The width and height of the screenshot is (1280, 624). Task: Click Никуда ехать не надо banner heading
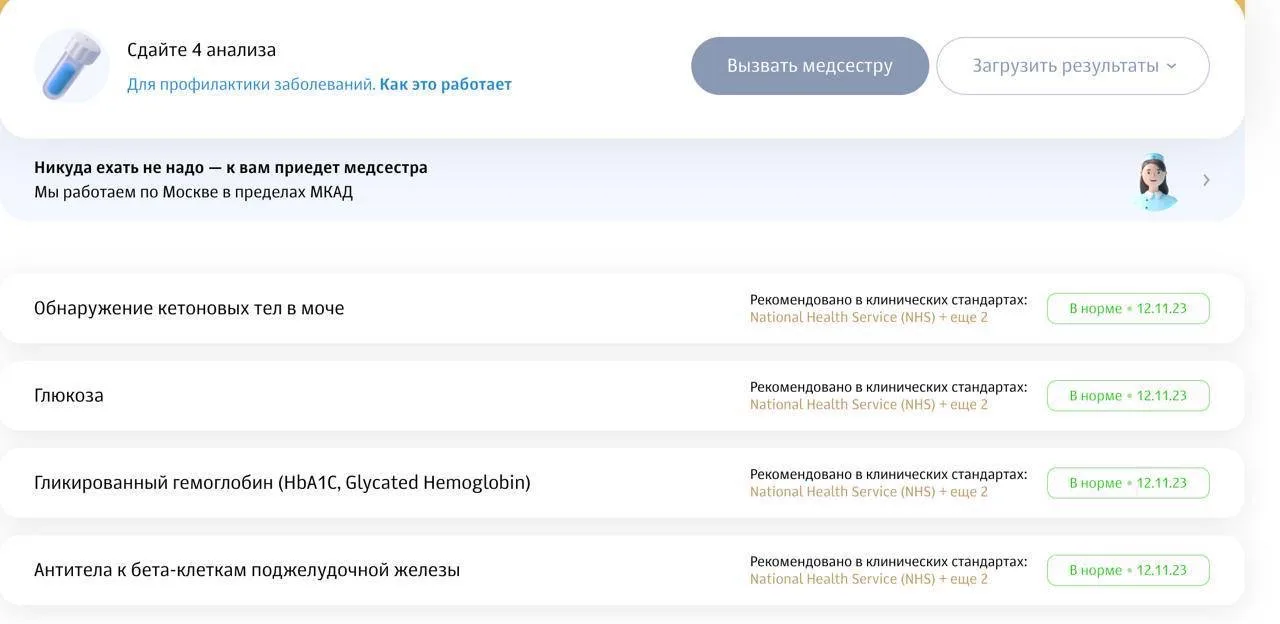point(231,167)
